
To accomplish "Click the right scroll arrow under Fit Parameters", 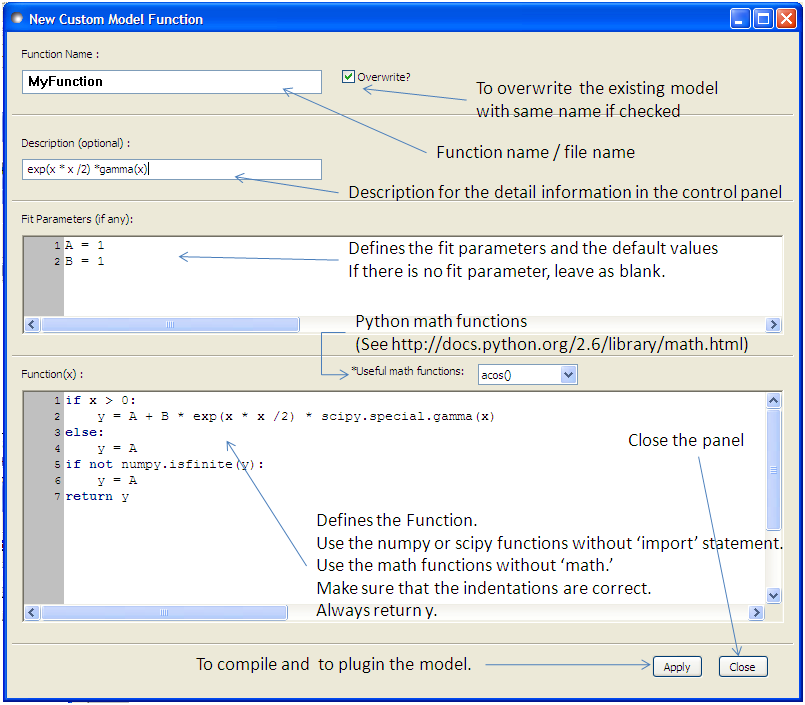I will coord(772,324).
